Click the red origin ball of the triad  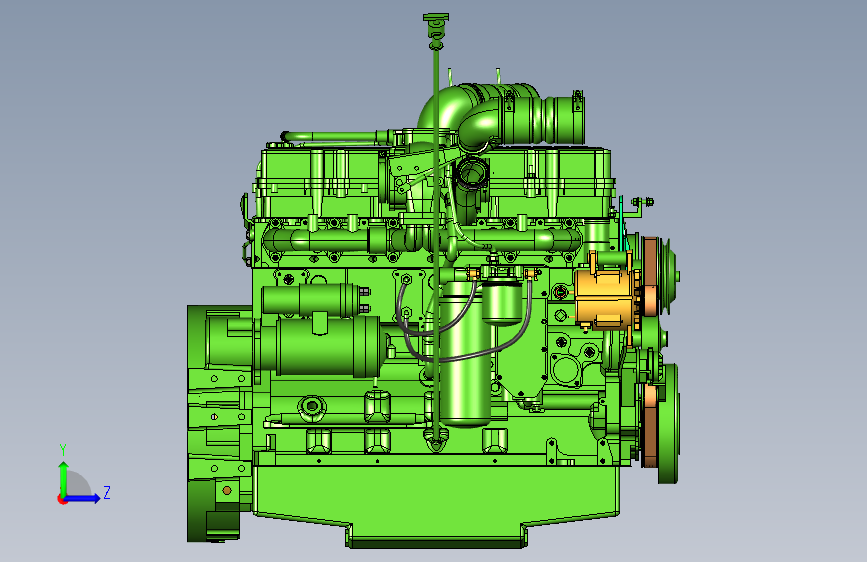(62, 499)
